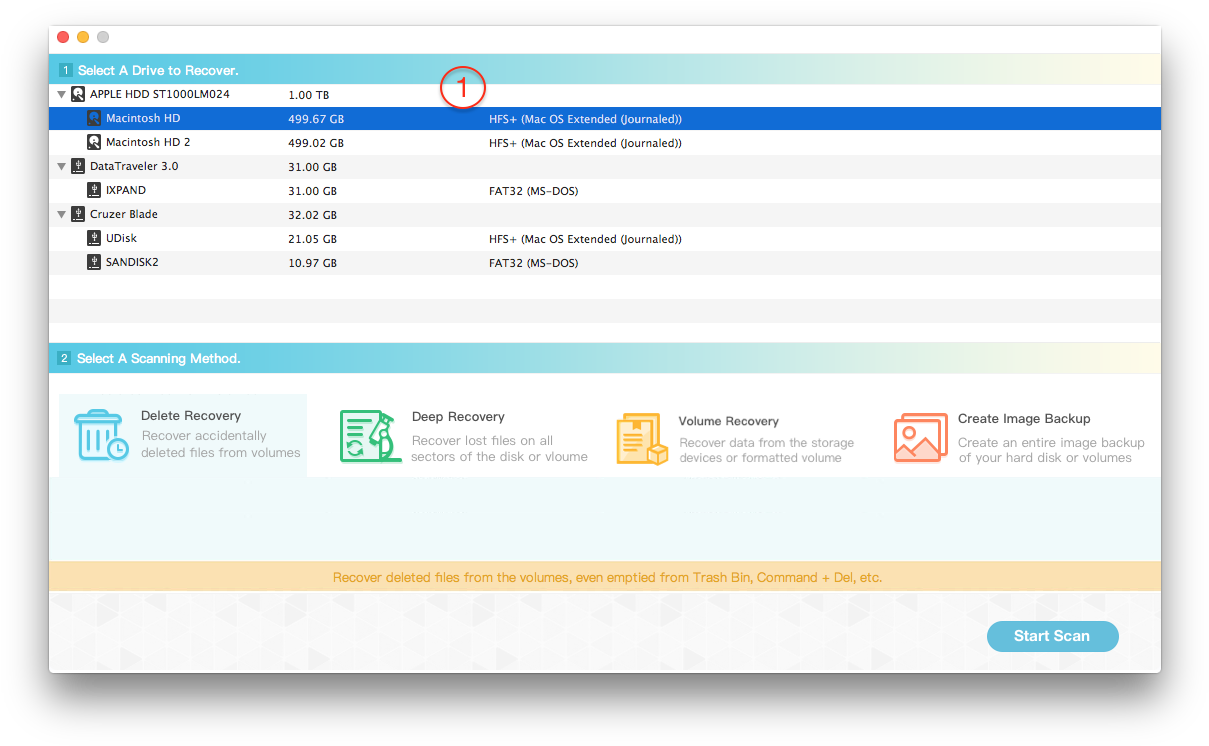Click the 499.67 GB size value
Image resolution: width=1209 pixels, height=746 pixels.
tap(316, 119)
